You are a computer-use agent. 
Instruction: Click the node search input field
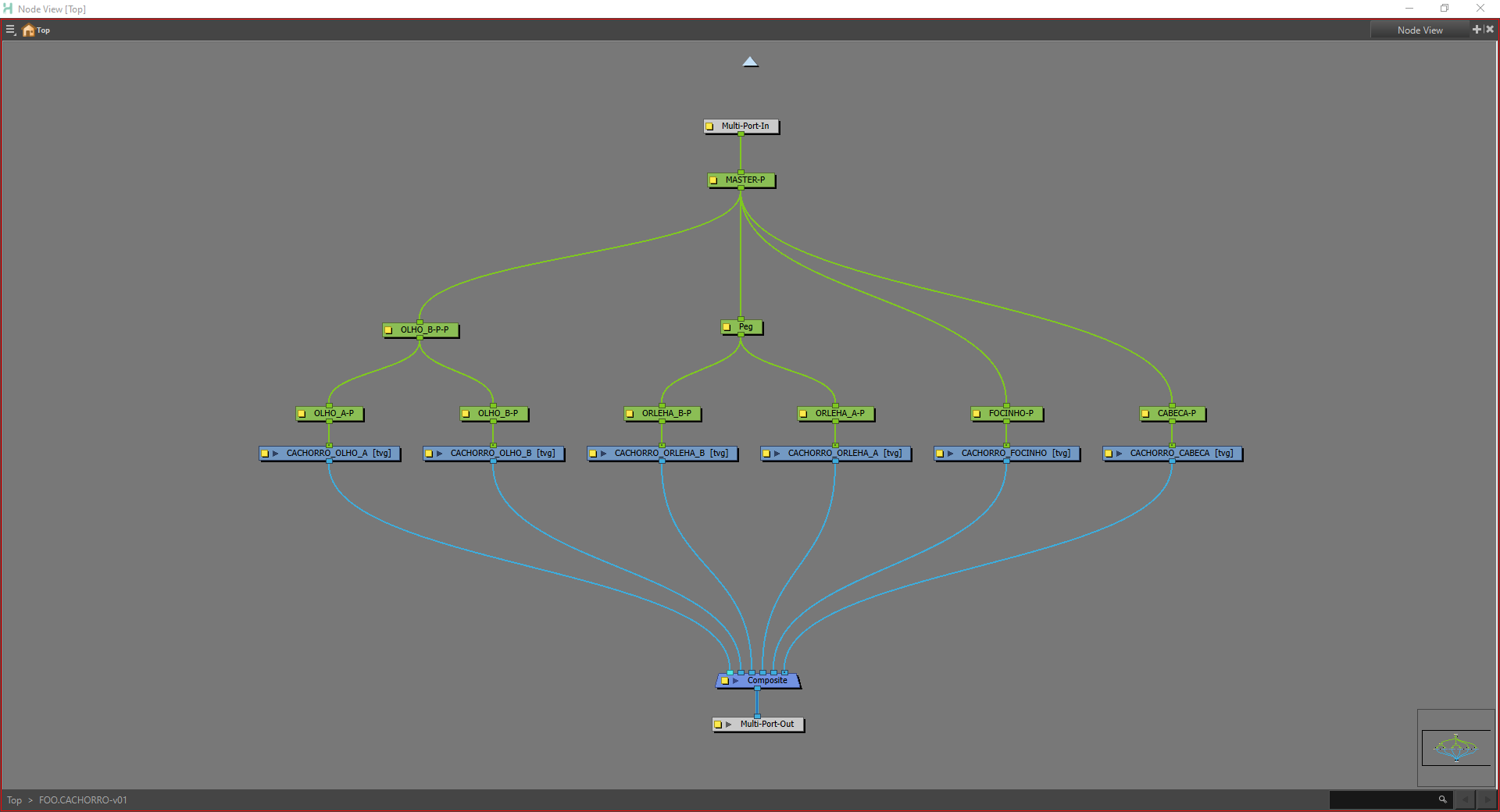tap(1381, 800)
